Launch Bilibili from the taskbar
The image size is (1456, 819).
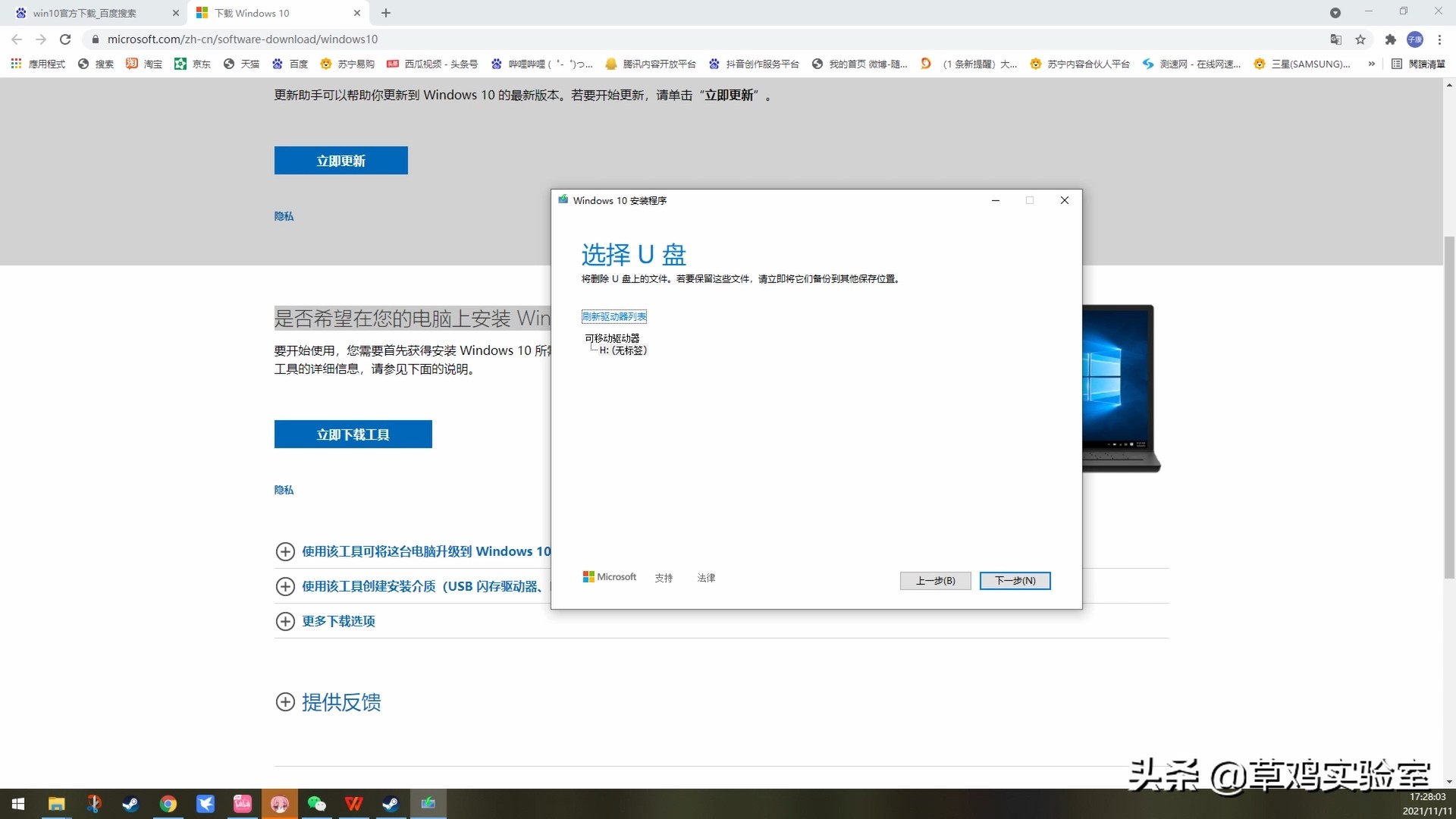(x=242, y=803)
